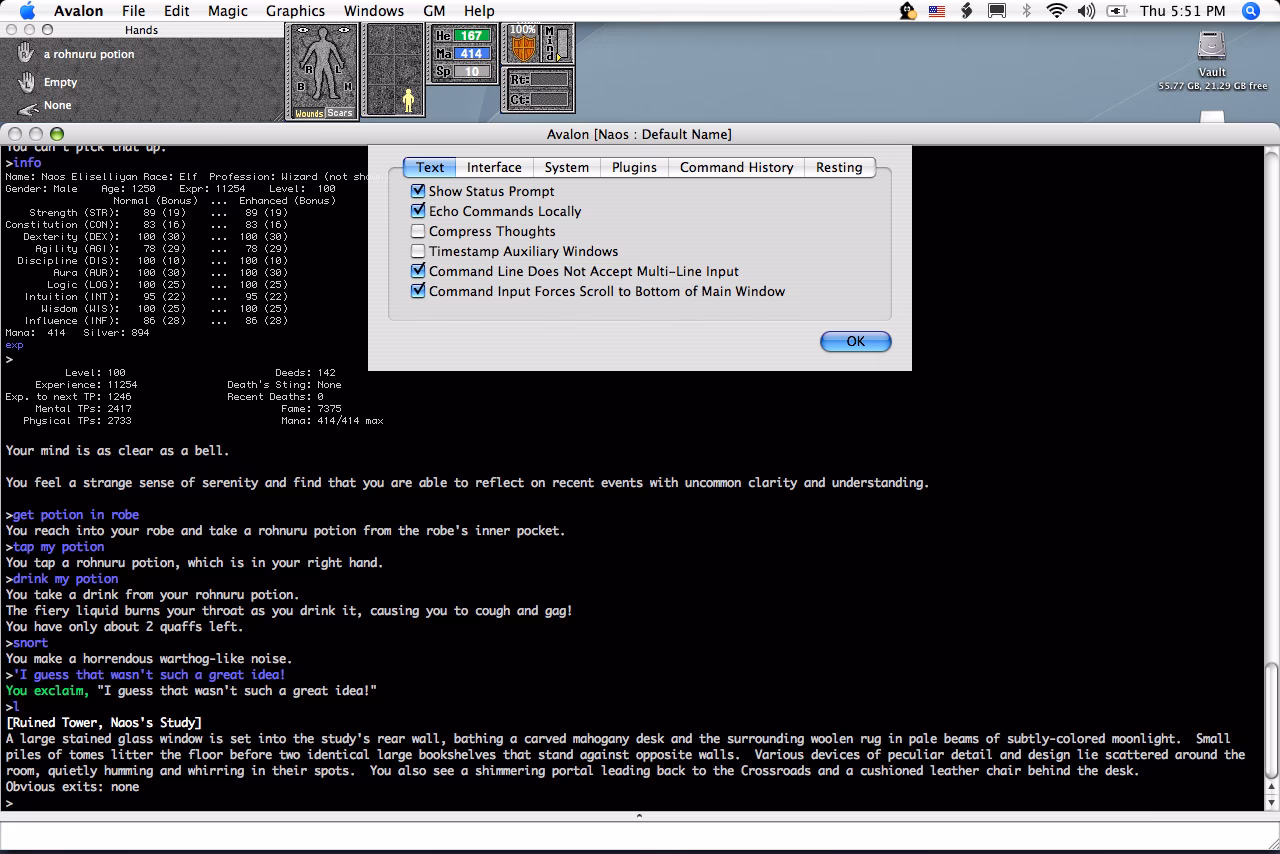
Task: Open the Graphics menu
Action: point(295,11)
